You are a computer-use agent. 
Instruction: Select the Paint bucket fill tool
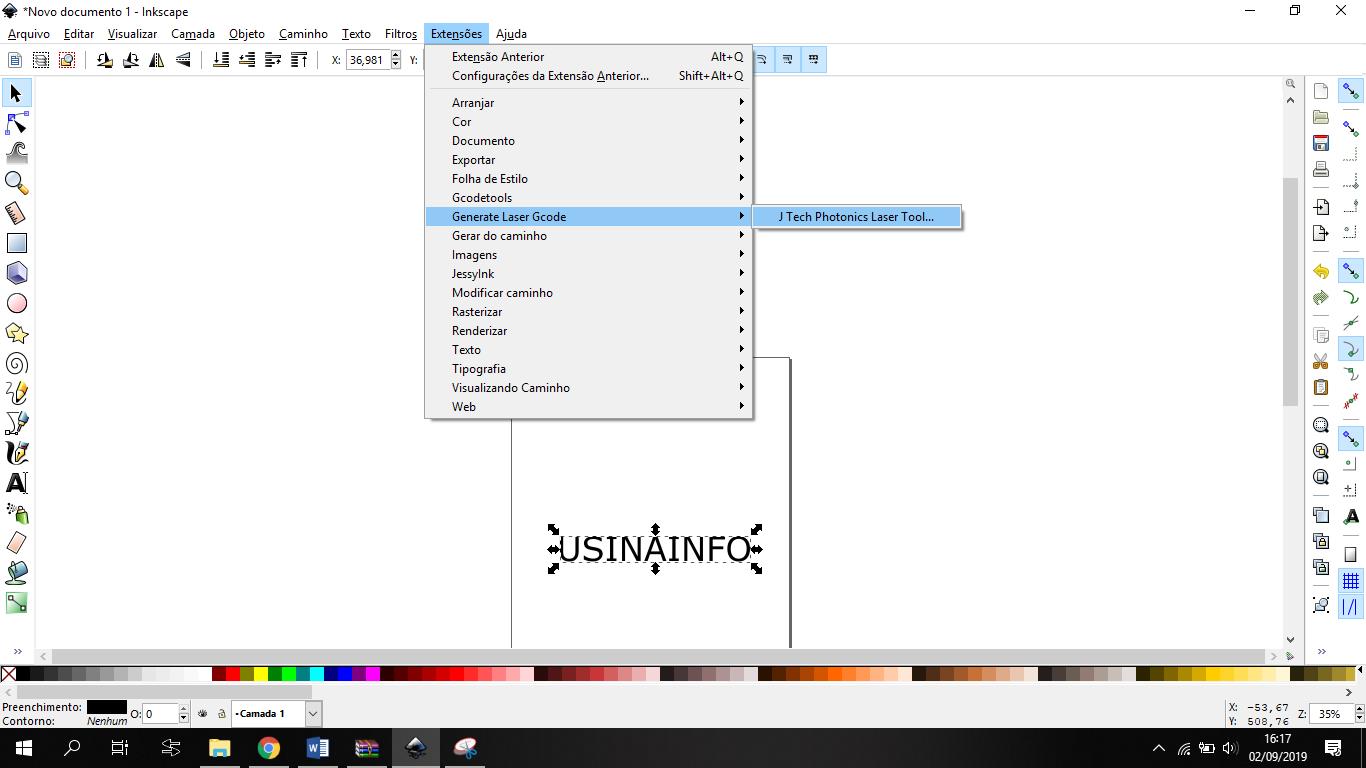[16, 573]
